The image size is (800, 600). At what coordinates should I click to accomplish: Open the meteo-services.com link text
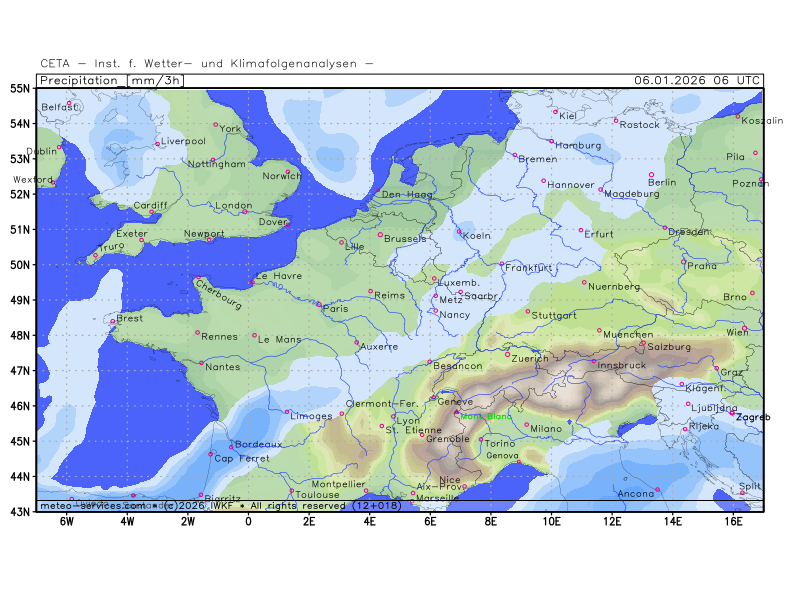88,506
